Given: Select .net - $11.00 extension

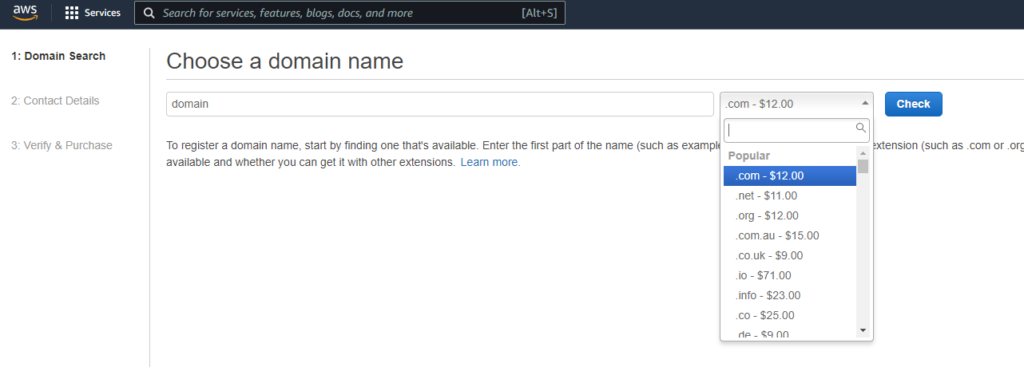Looking at the screenshot, I should tap(790, 195).
